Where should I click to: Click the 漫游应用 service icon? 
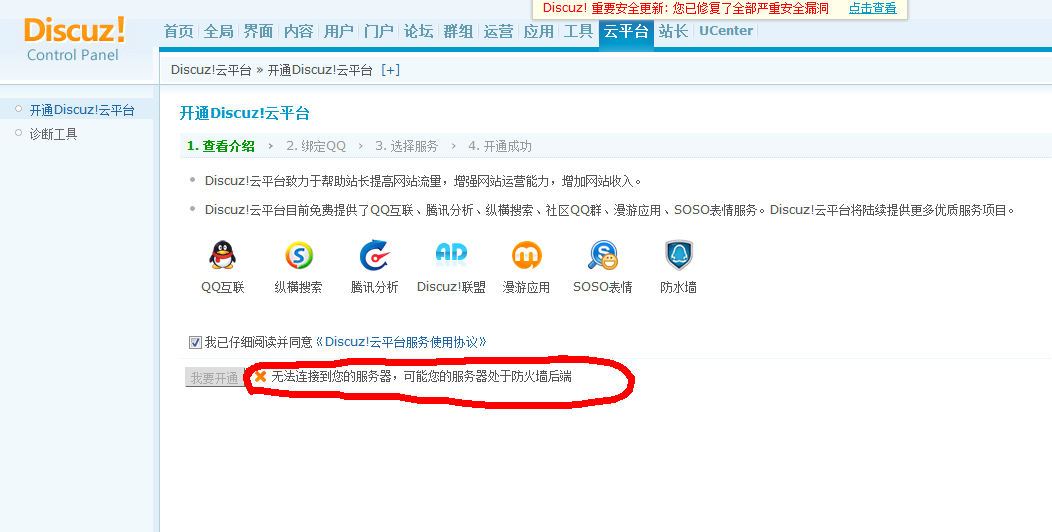click(527, 255)
